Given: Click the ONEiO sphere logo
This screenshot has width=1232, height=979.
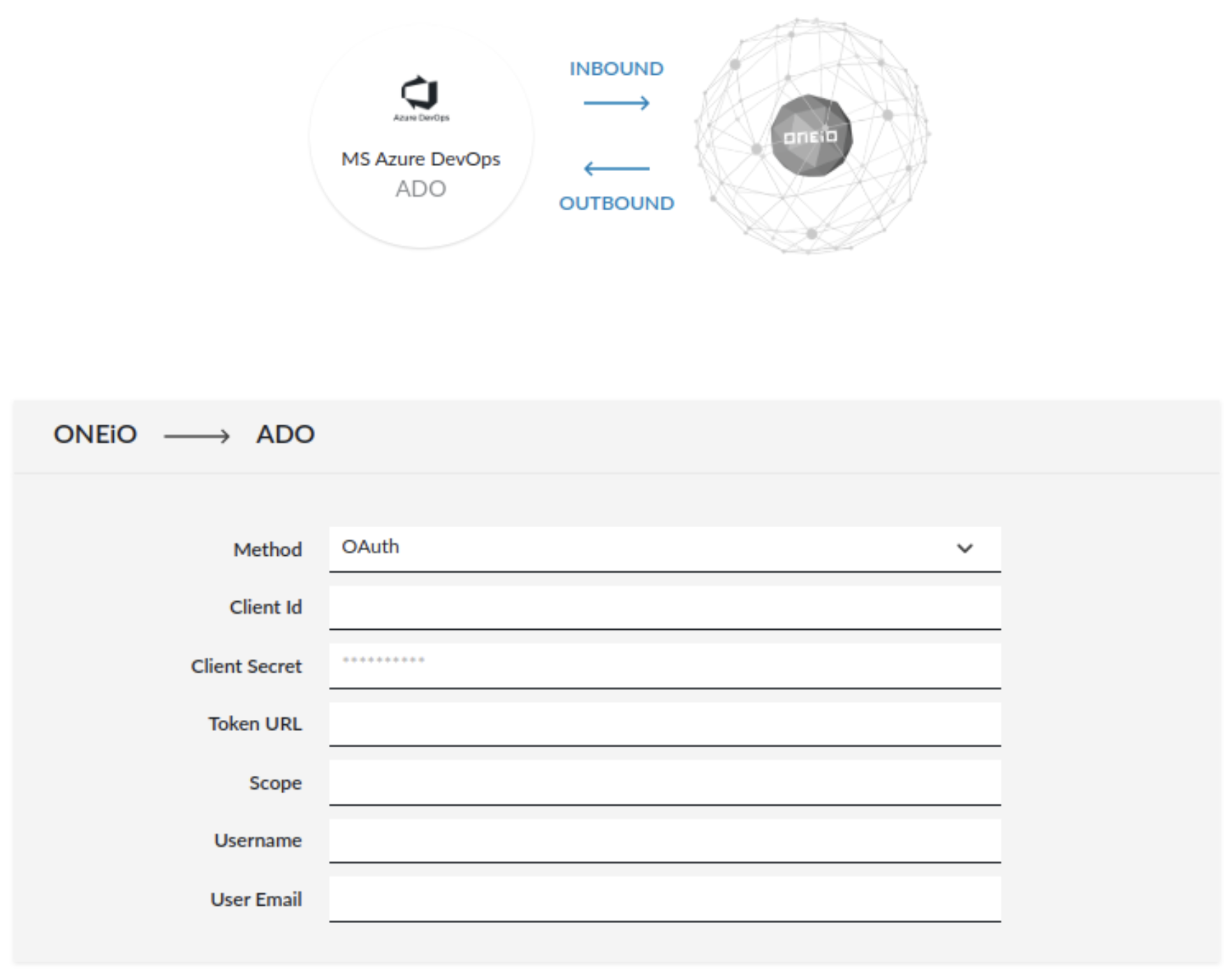Looking at the screenshot, I should 812,136.
